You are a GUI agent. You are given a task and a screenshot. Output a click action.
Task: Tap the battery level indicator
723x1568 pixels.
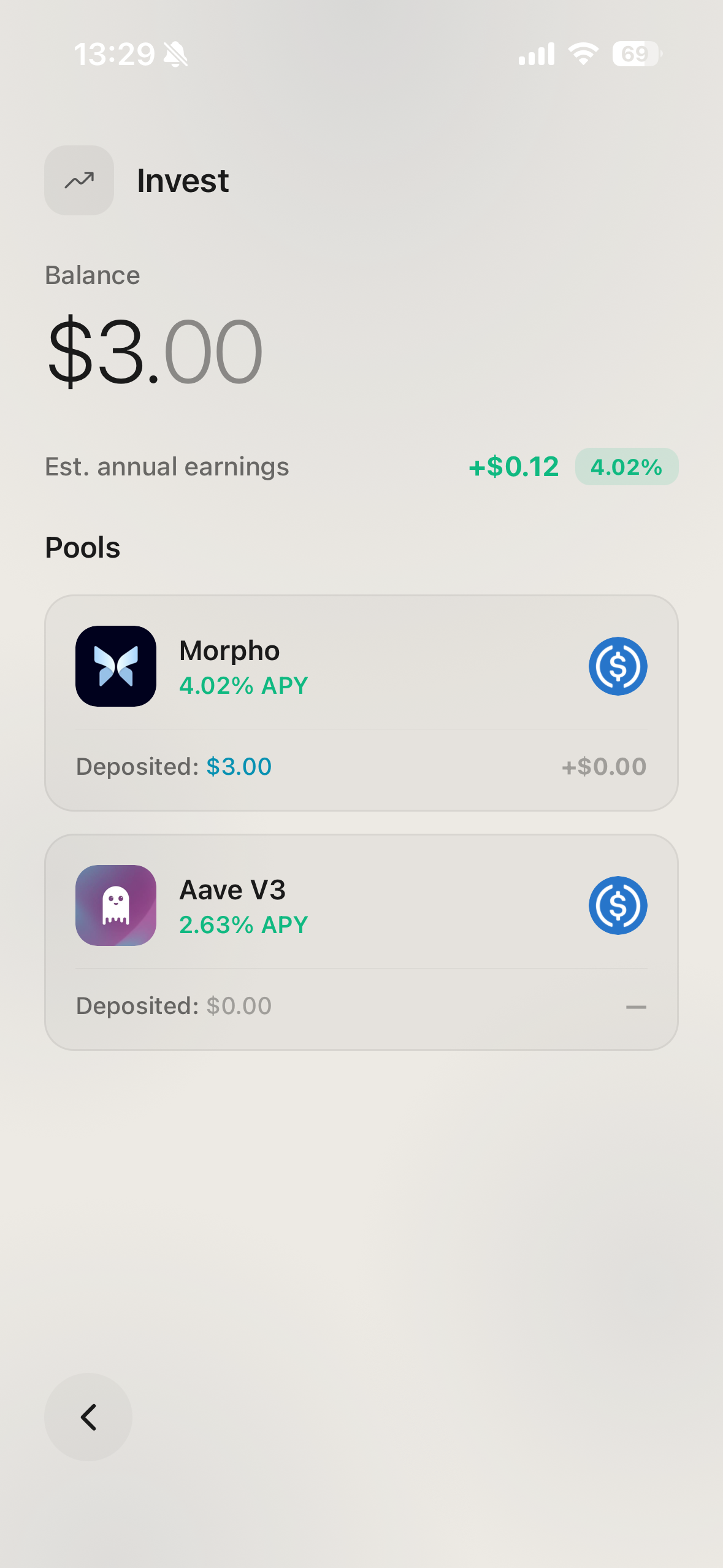(x=637, y=54)
